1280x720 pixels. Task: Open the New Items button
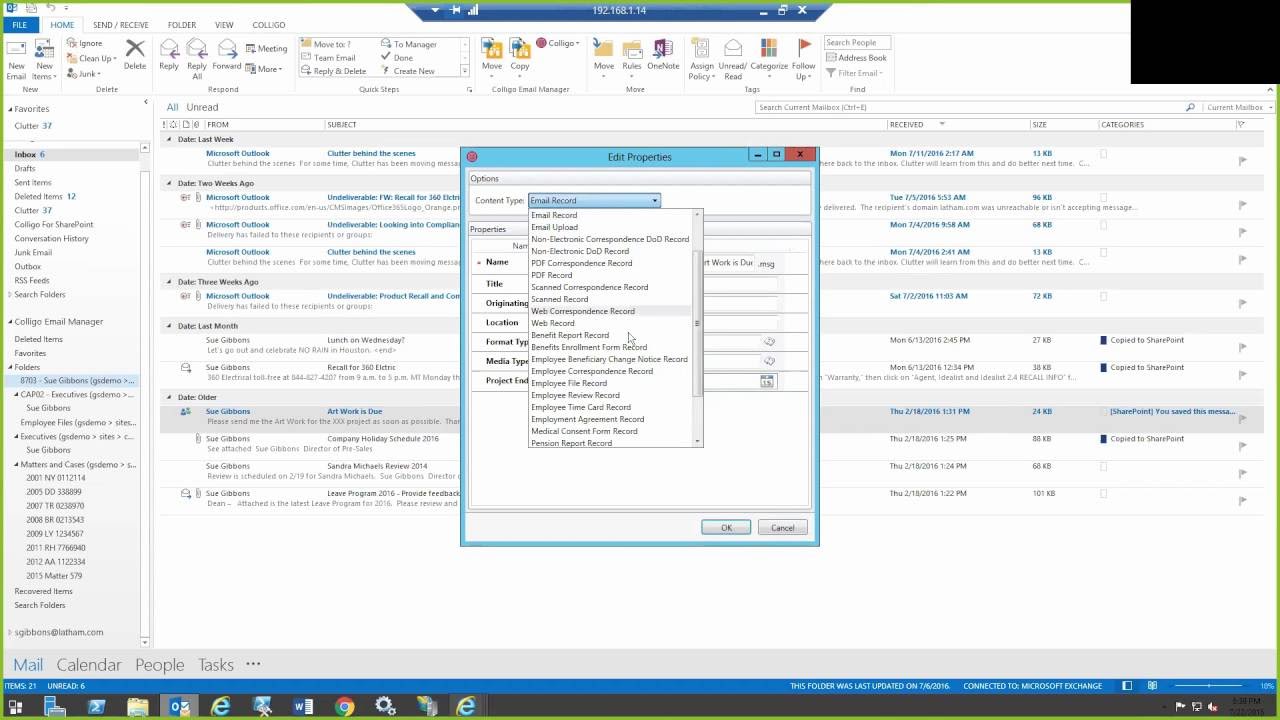tap(44, 60)
